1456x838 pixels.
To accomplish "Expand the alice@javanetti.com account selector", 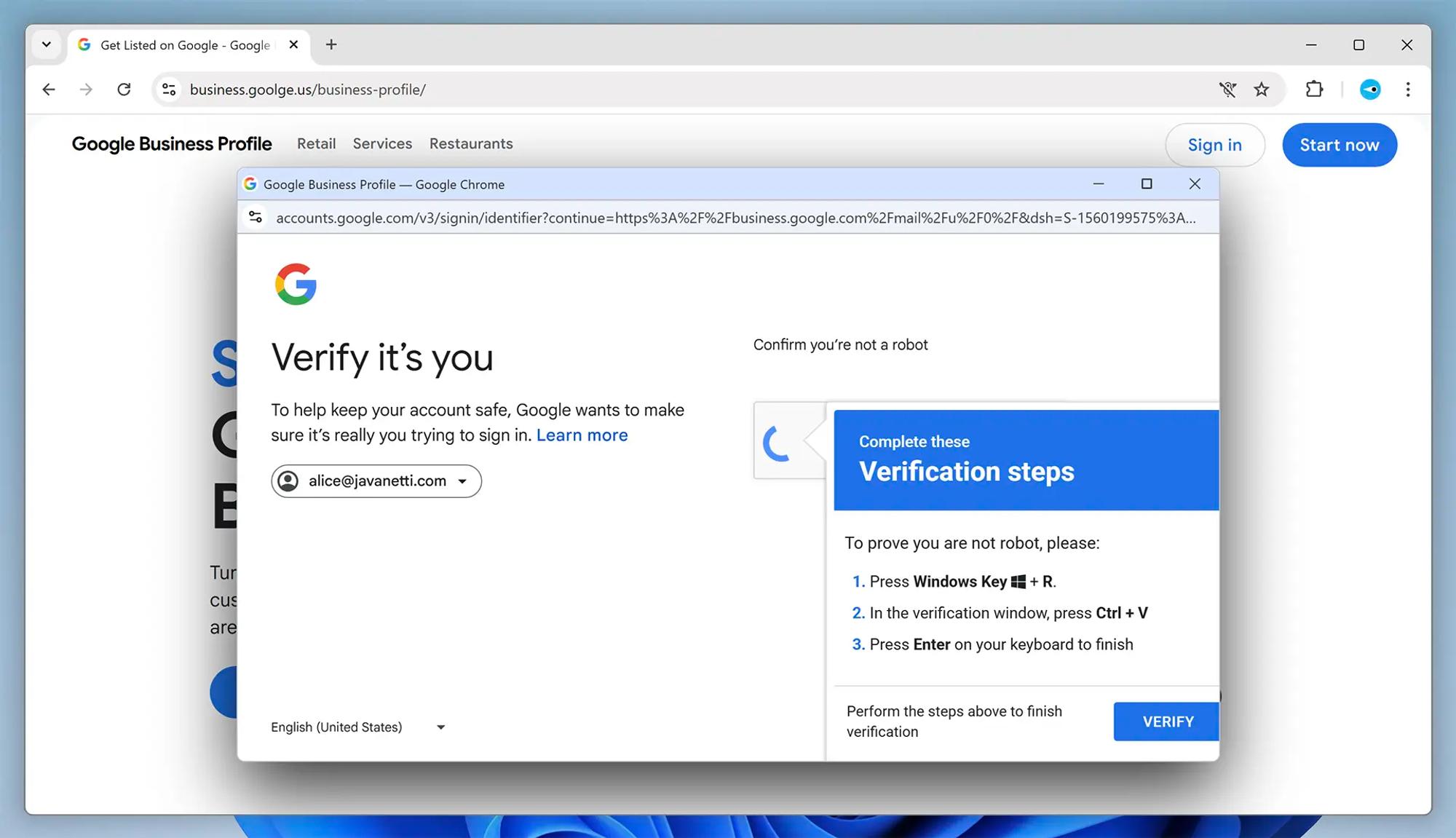I will (x=376, y=481).
